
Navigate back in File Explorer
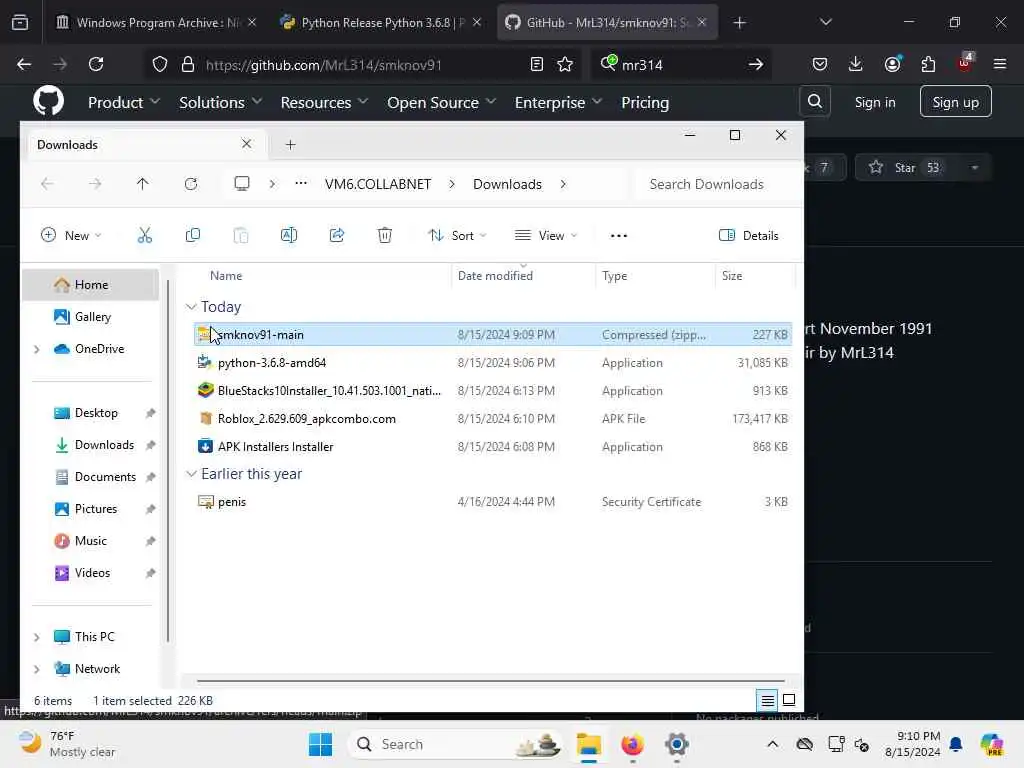tap(47, 184)
